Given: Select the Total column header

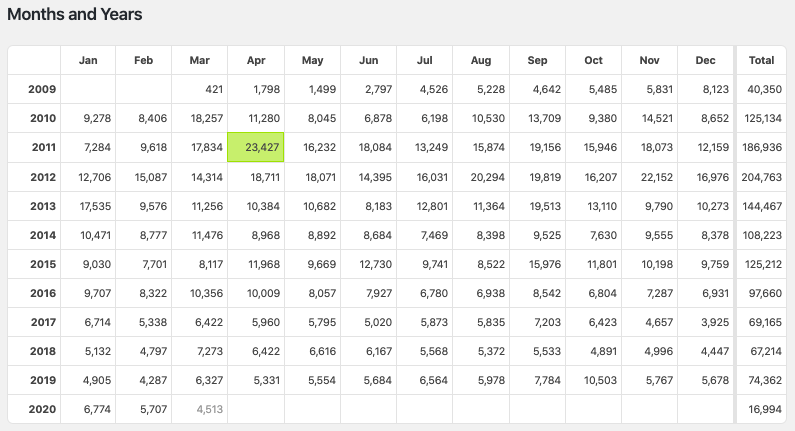Looking at the screenshot, I should 762,60.
